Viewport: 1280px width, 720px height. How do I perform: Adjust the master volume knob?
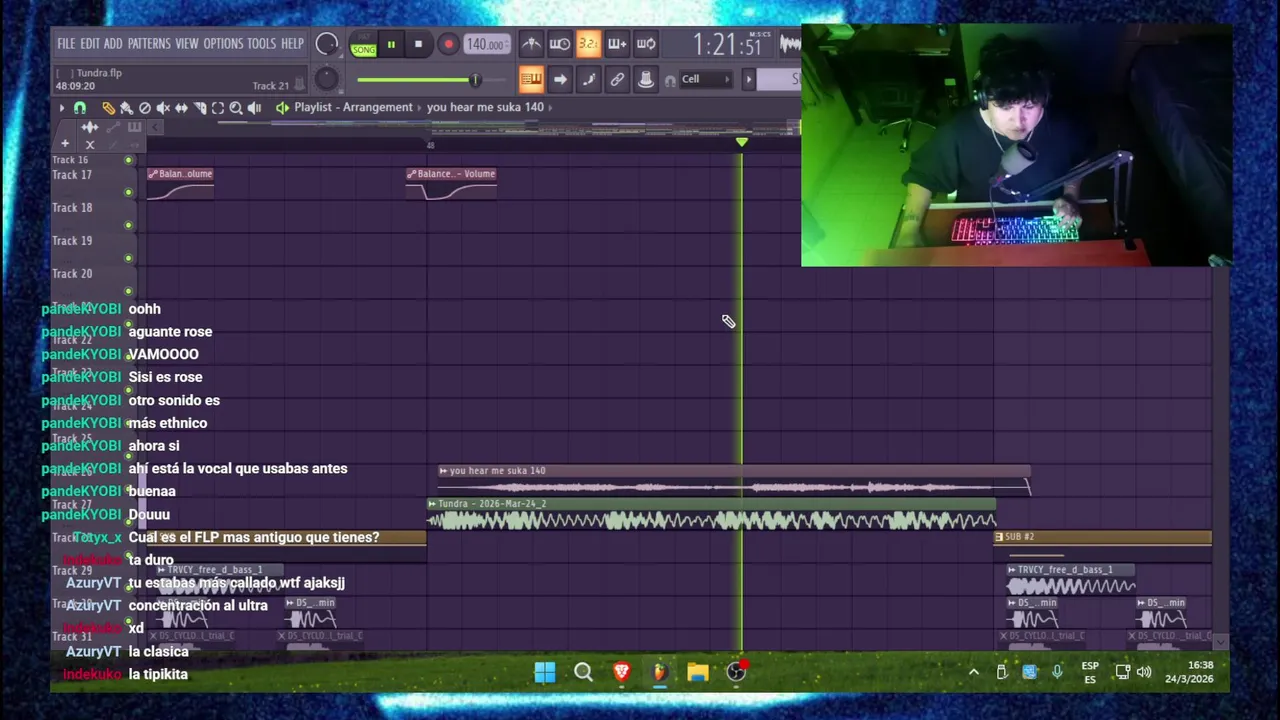point(326,44)
